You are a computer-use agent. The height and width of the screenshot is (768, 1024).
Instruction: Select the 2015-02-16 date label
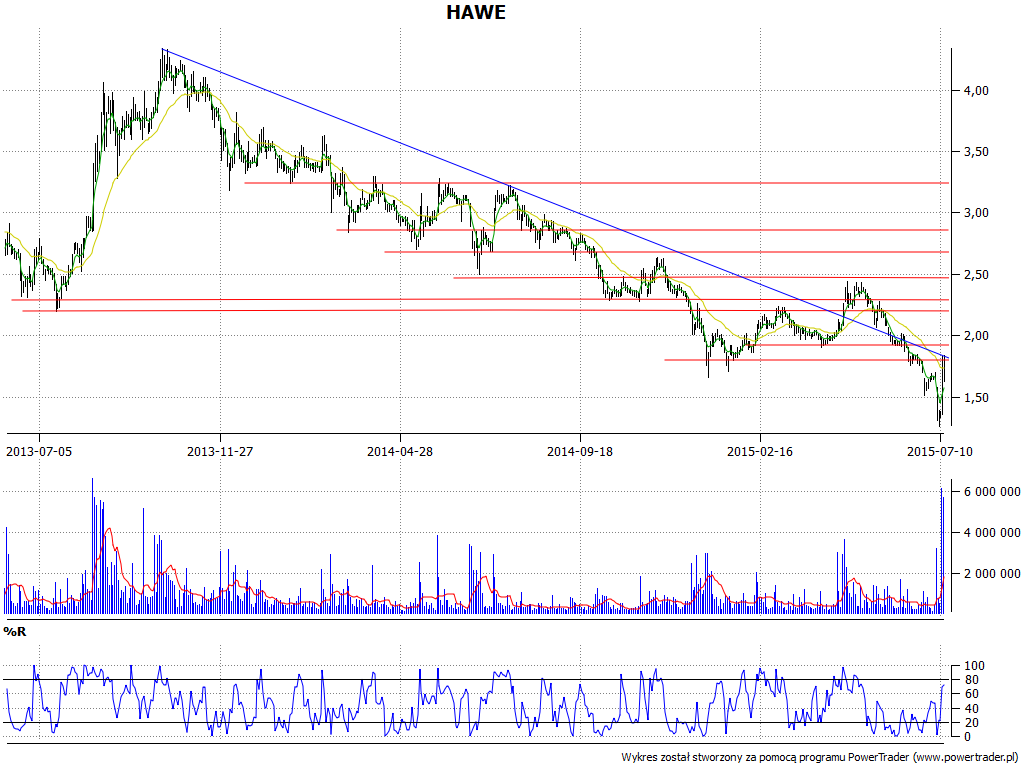coord(760,451)
